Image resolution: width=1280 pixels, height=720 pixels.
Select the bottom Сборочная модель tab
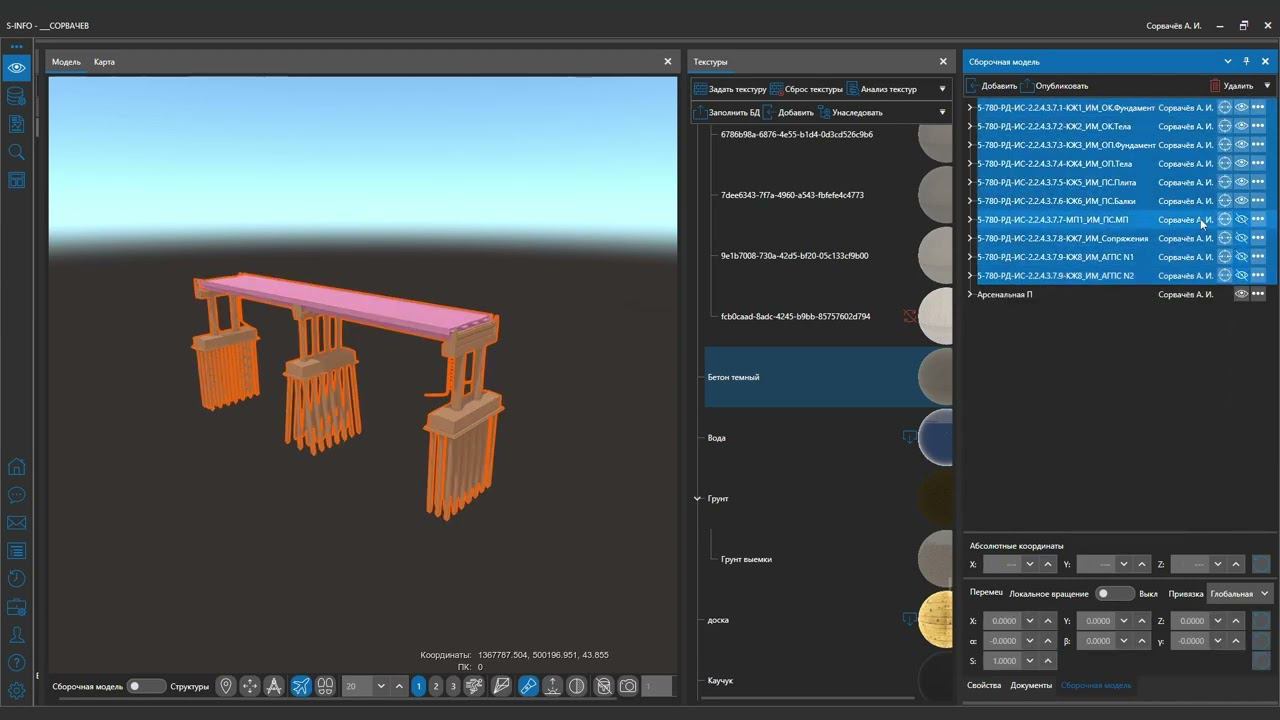1096,685
